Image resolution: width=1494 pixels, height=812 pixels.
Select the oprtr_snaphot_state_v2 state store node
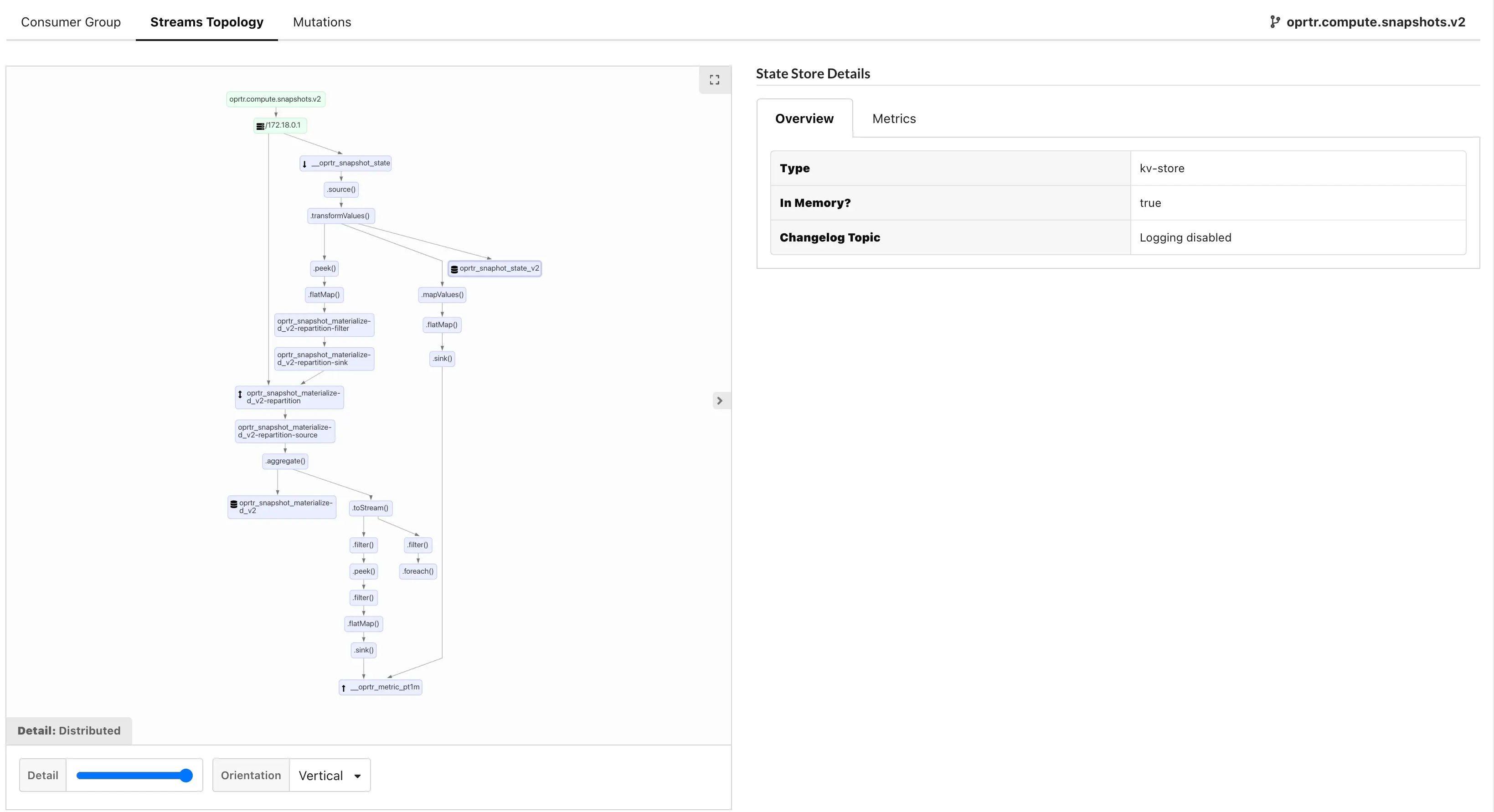tap(495, 268)
